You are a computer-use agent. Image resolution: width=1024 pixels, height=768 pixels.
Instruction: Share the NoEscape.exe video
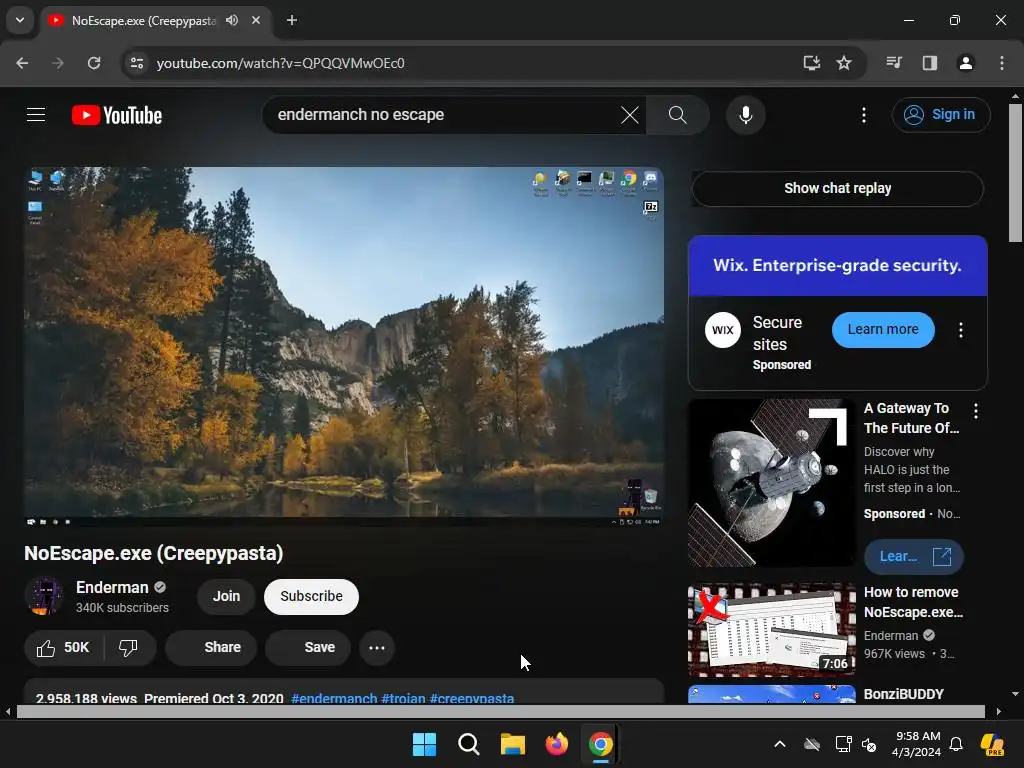pyautogui.click(x=210, y=648)
